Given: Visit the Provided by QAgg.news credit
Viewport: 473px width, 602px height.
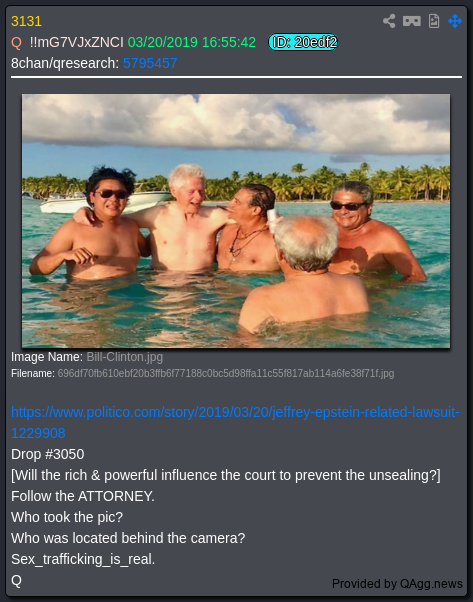Looking at the screenshot, I should pos(397,584).
